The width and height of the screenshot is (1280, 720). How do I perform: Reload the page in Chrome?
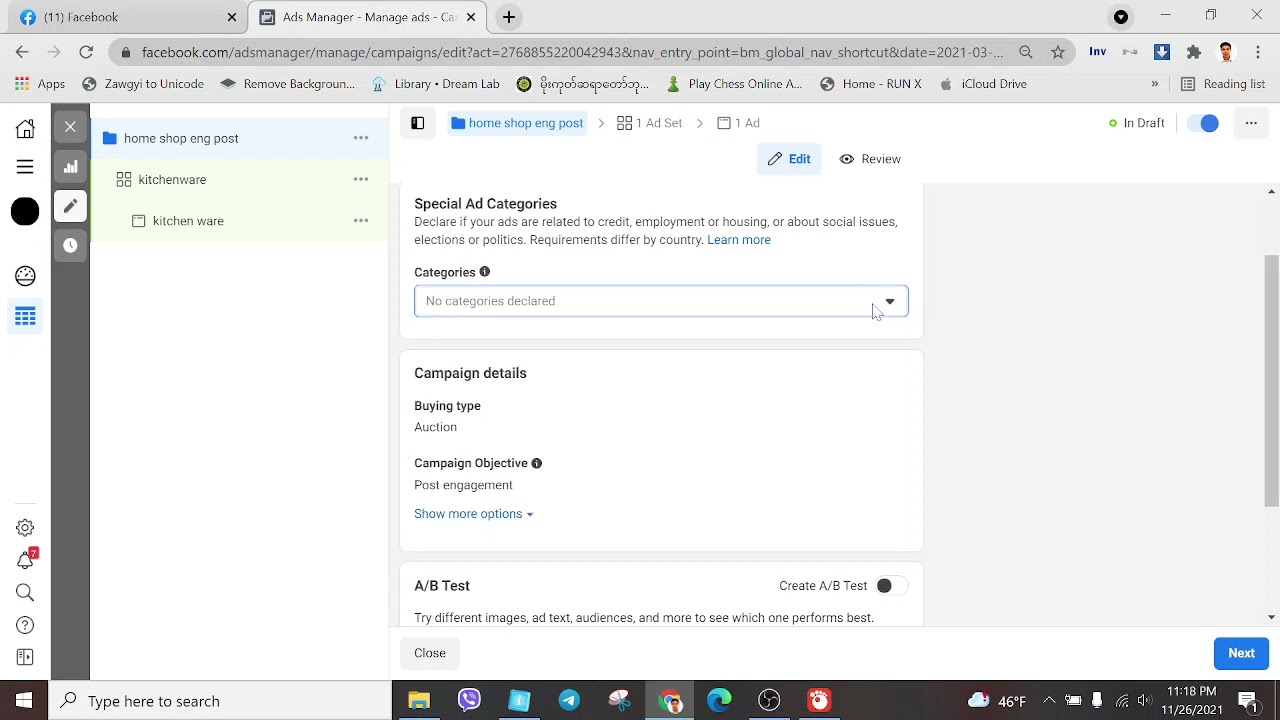86,52
